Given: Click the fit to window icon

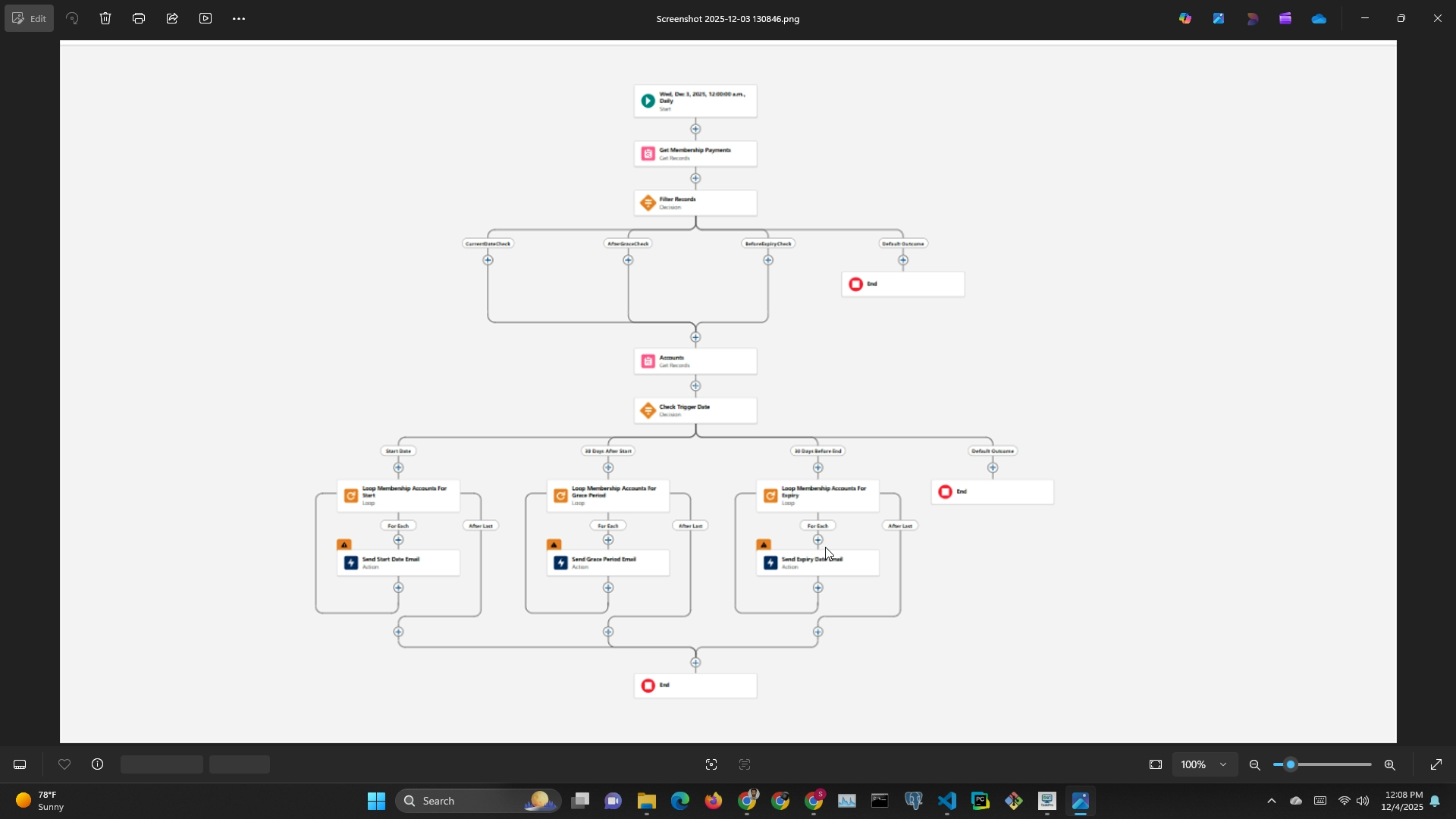Looking at the screenshot, I should pyautogui.click(x=1156, y=764).
